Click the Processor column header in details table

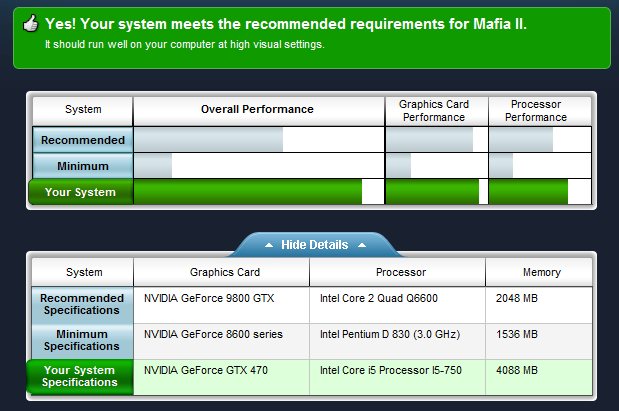[x=398, y=272]
